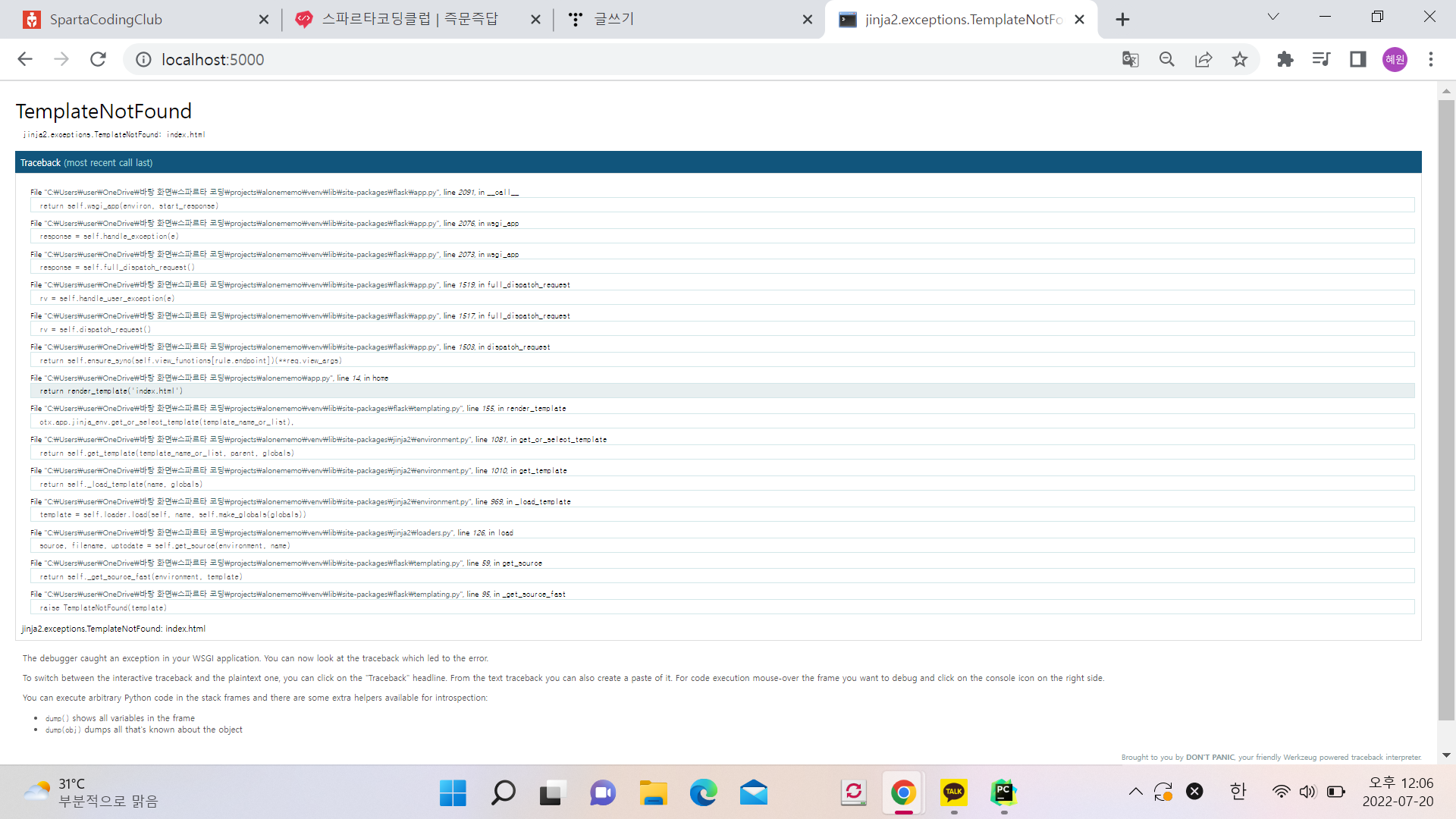This screenshot has width=1456, height=819.
Task: Click the Traceback headline bar
Action: point(718,162)
